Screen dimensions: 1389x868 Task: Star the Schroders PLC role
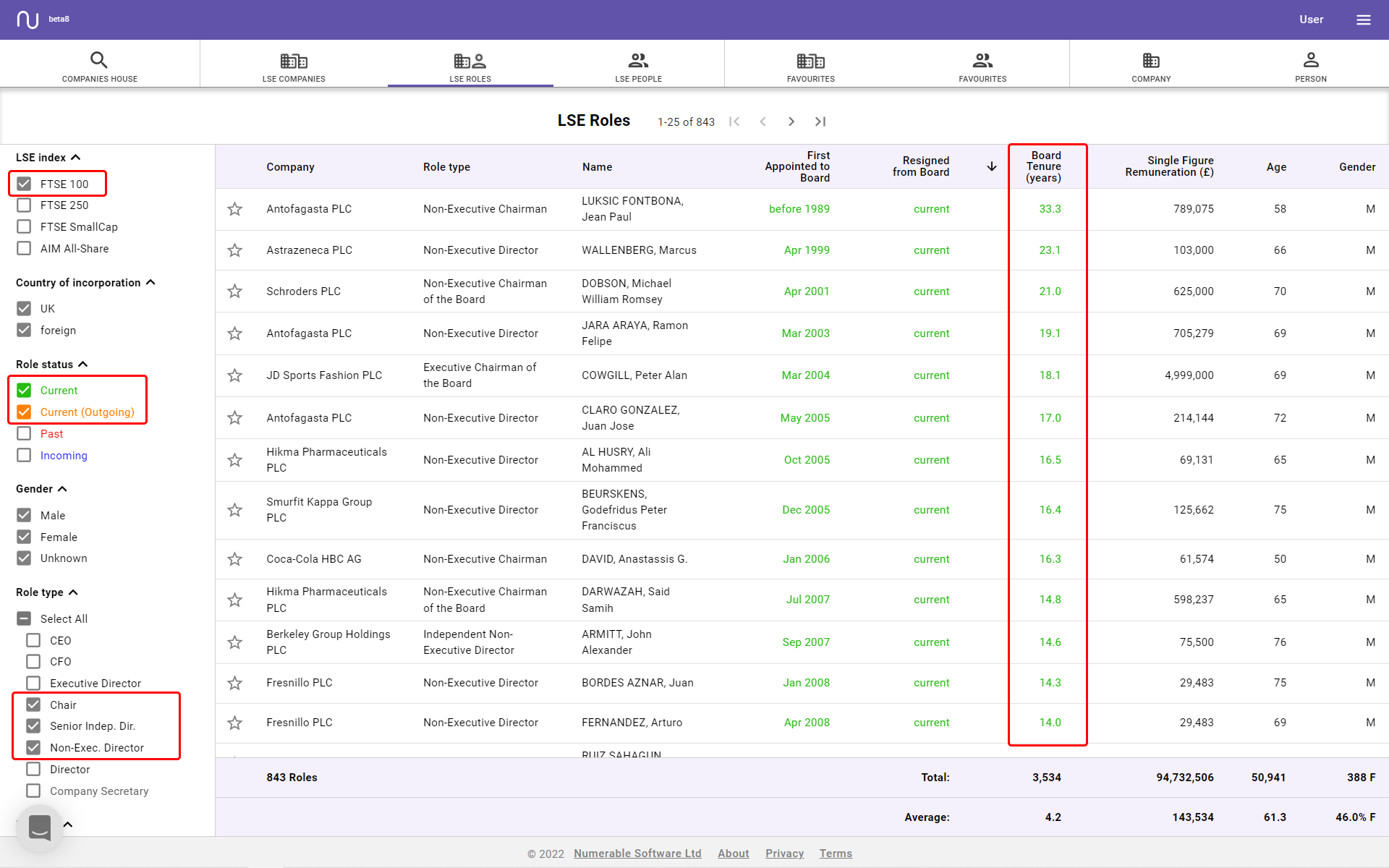(234, 292)
